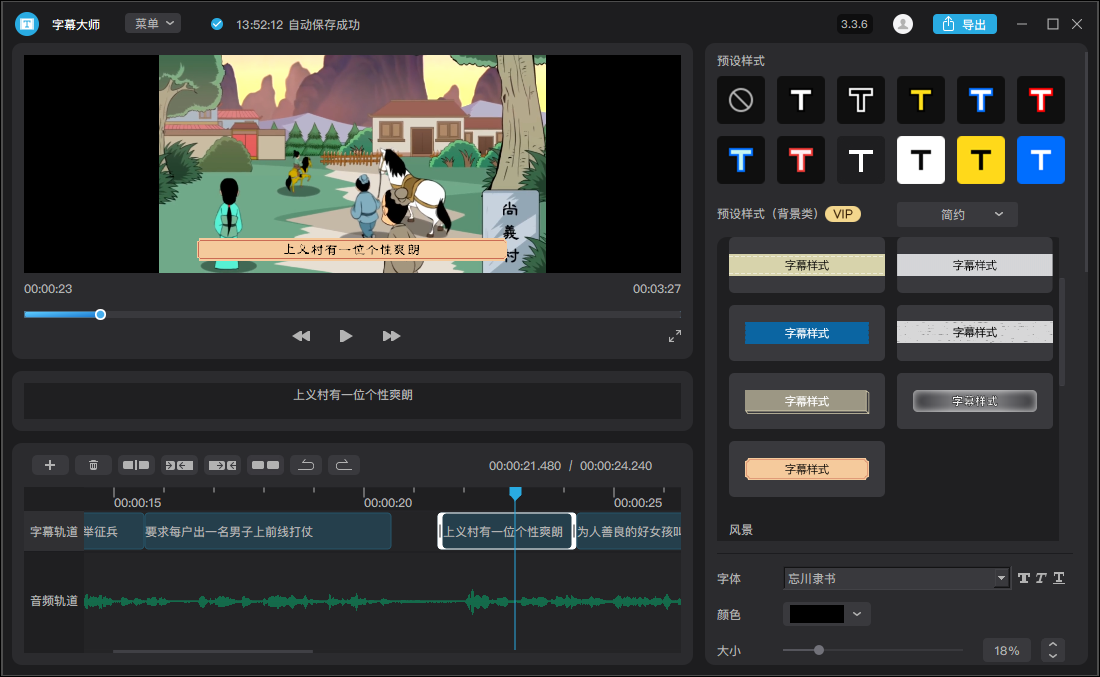
Task: Select the no-style preset (circle slash icon)
Action: [x=741, y=100]
